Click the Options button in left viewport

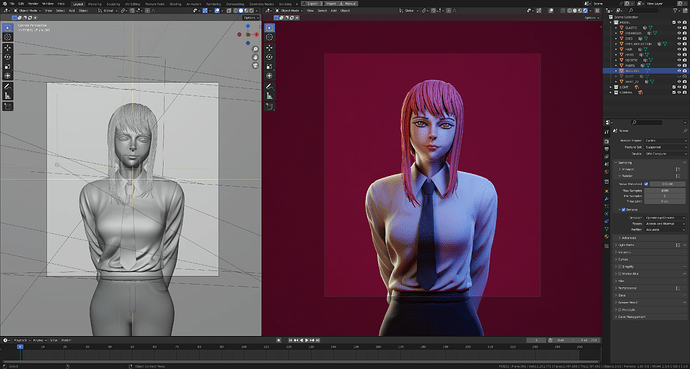coord(251,18)
